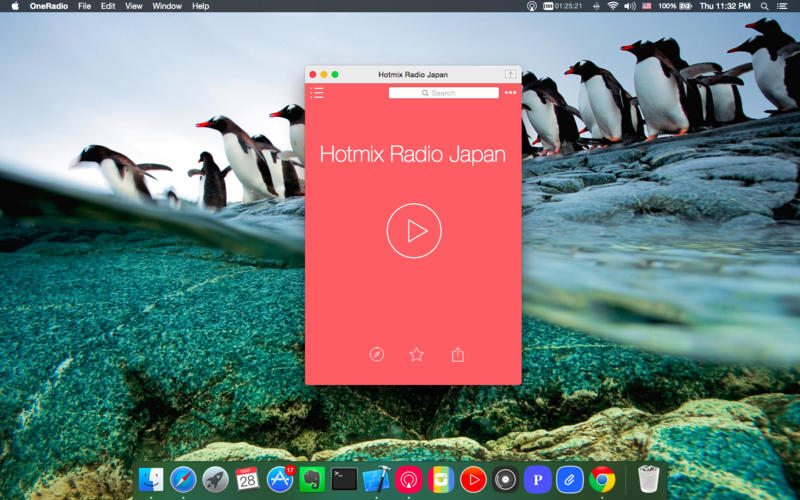Open the US flag input source menu
Viewport: 800px width, 500px height.
point(646,6)
